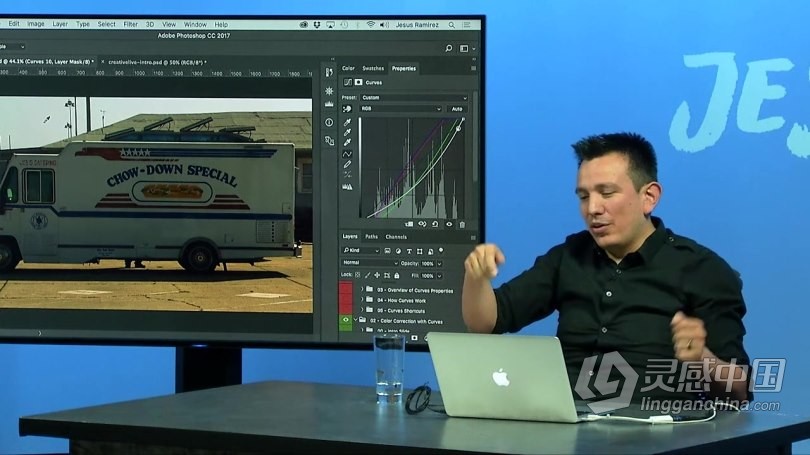This screenshot has height=455, width=810.
Task: Click the view previous state icon
Action: point(422,224)
